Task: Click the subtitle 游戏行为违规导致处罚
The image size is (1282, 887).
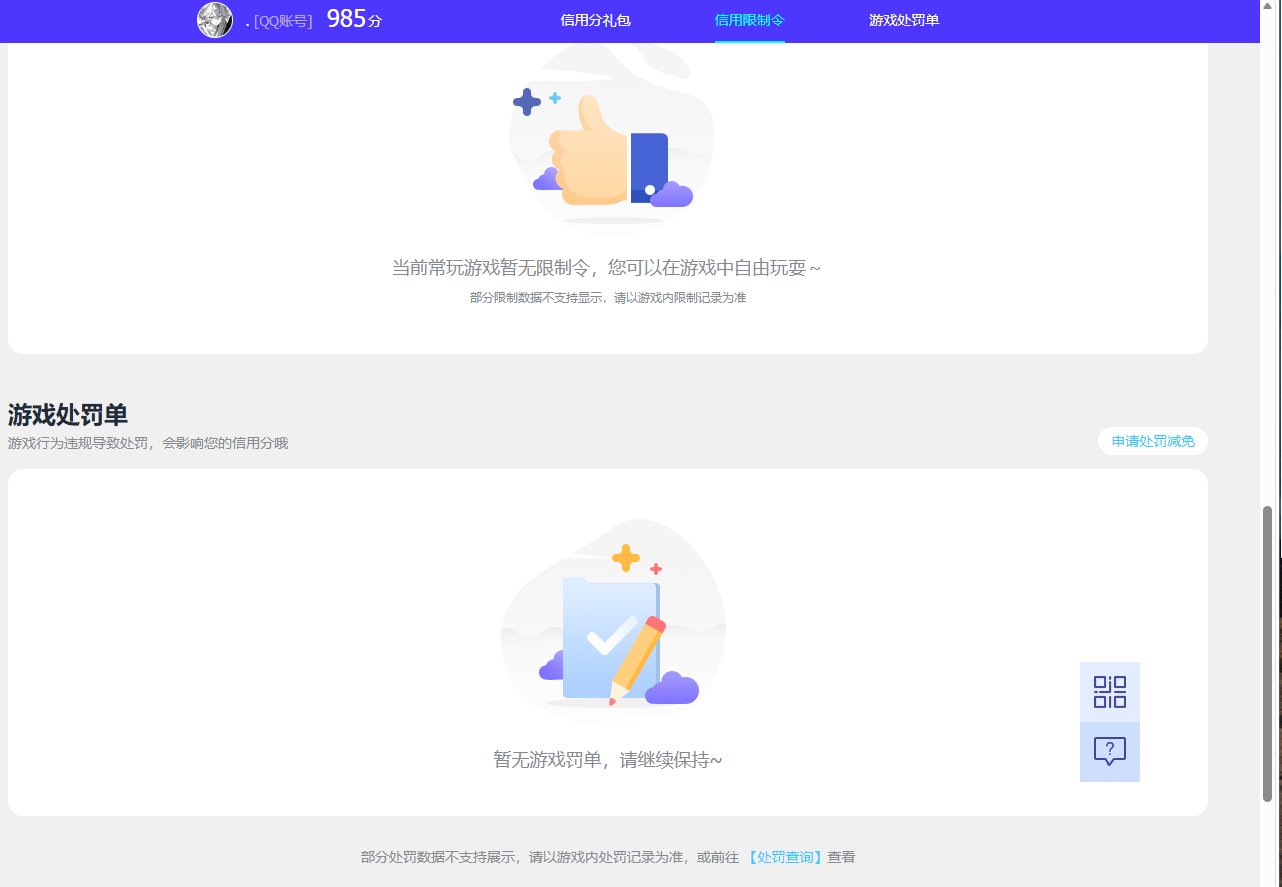Action: 79,443
